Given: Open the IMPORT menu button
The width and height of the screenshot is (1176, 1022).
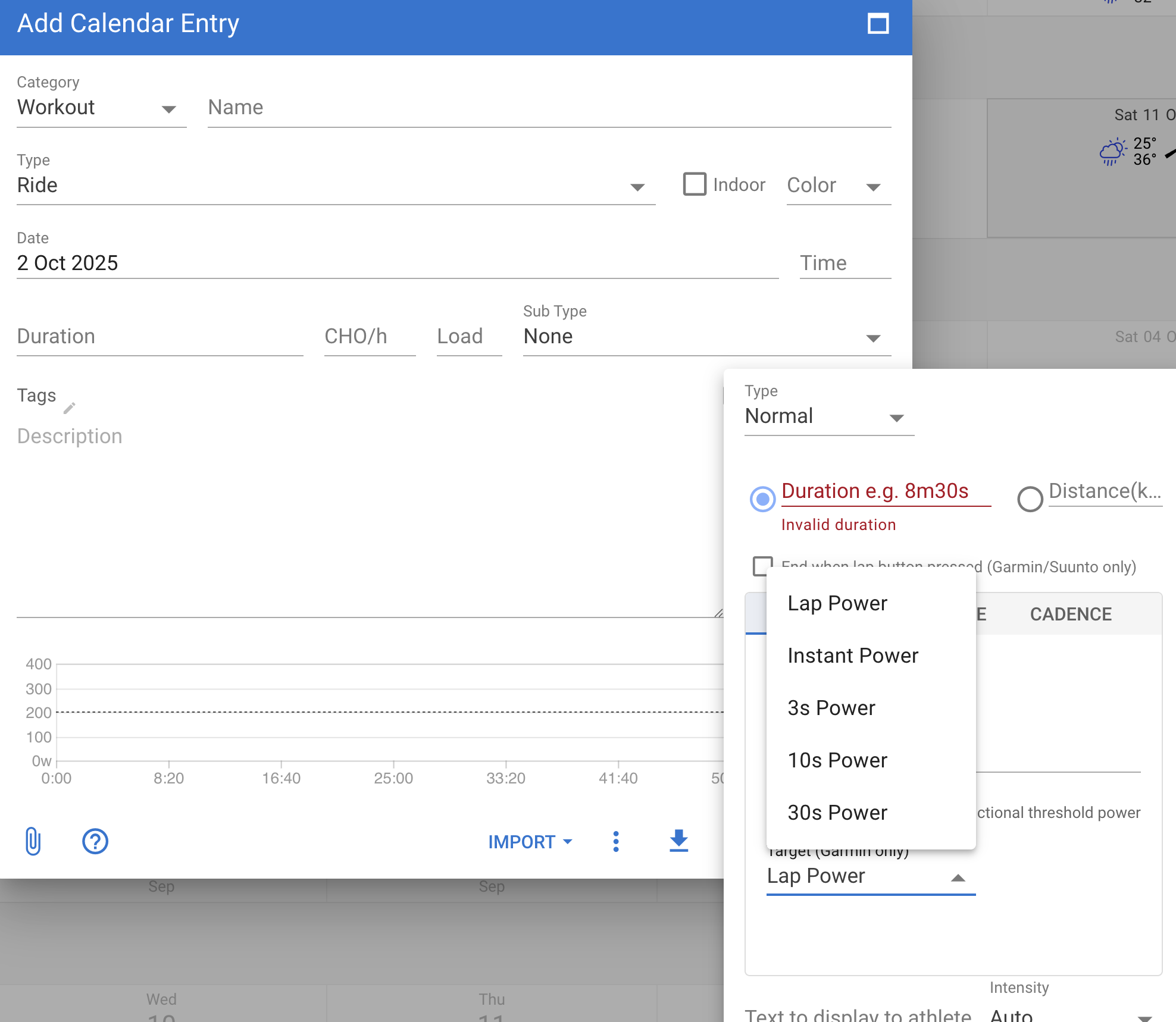Looking at the screenshot, I should pos(530,842).
